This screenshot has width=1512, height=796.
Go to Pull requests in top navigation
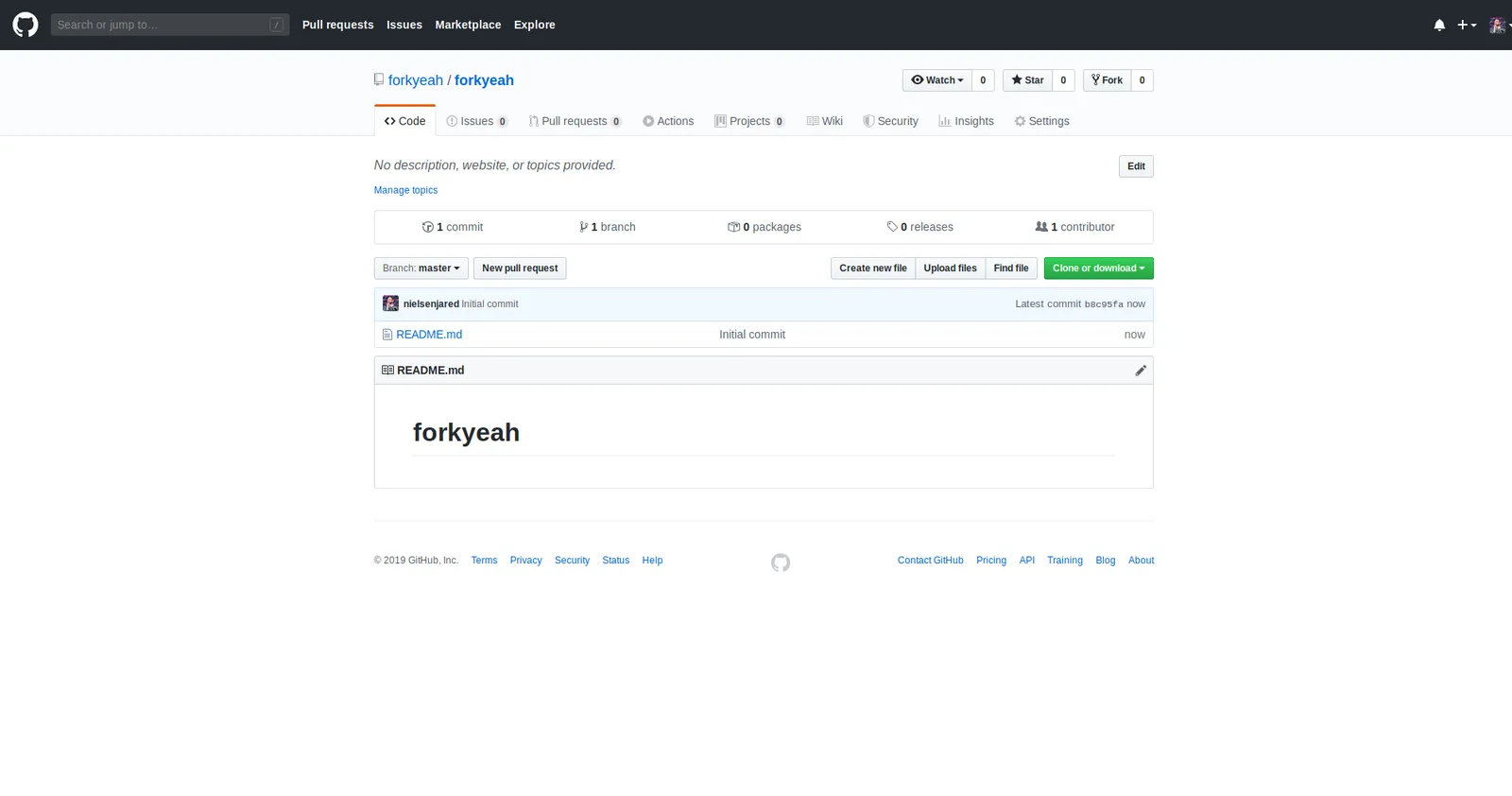(x=337, y=25)
